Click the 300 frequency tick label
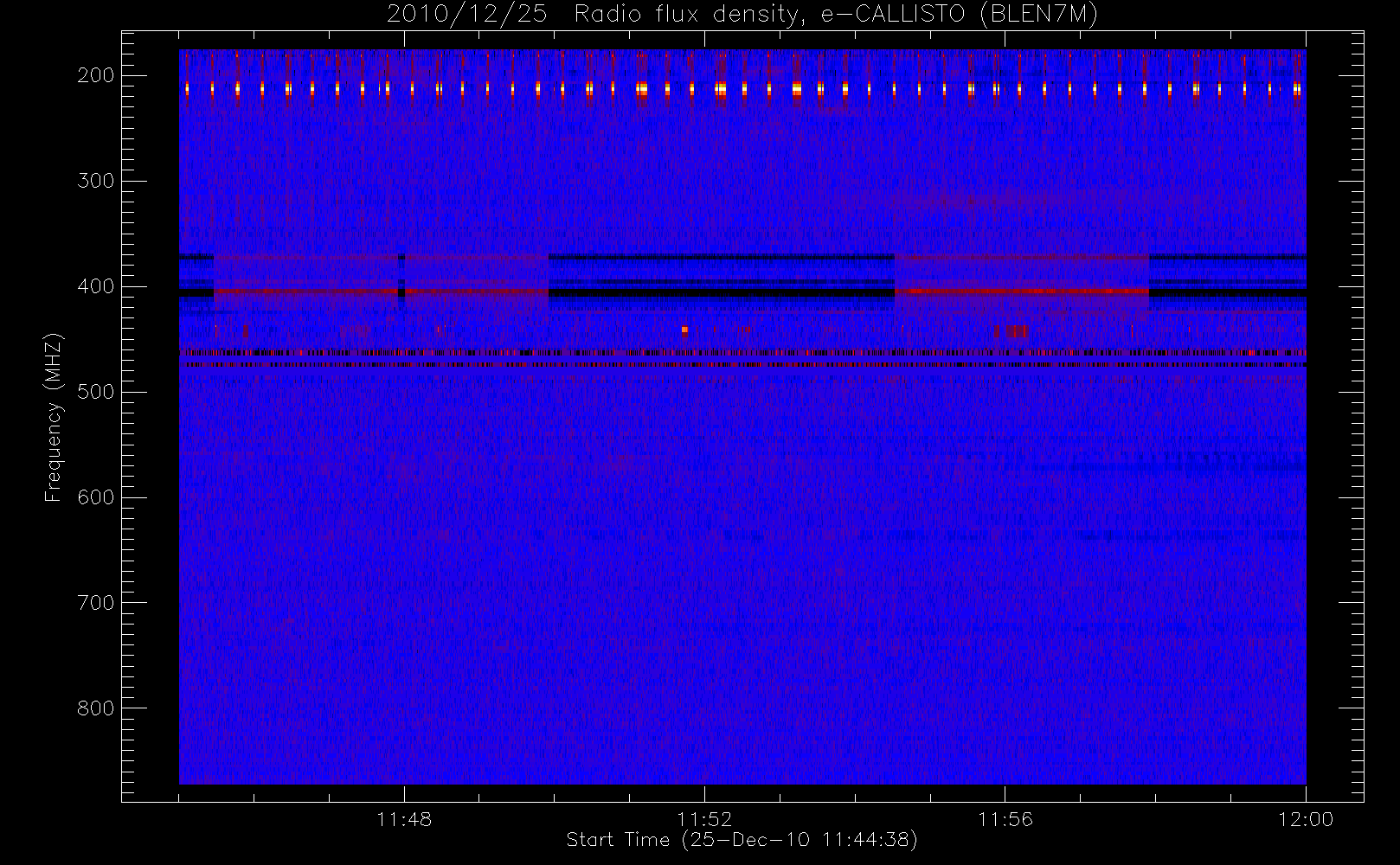The width and height of the screenshot is (1400, 865). (96, 181)
